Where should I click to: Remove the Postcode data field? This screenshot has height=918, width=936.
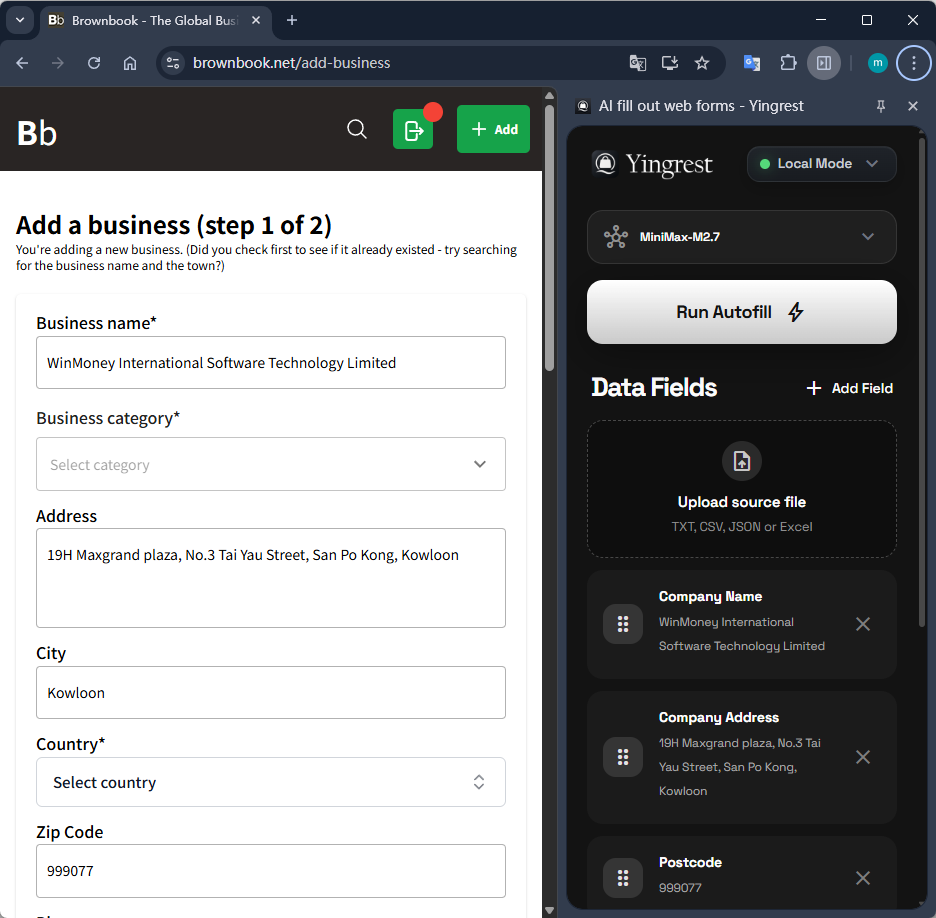tap(863, 877)
